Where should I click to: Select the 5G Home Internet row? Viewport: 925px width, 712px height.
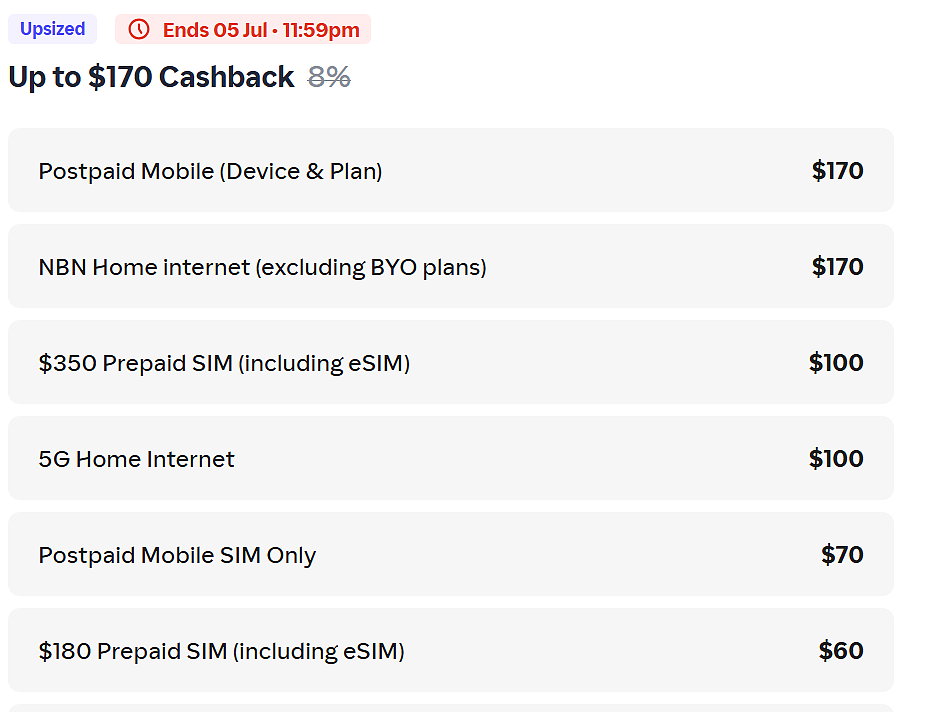click(x=451, y=458)
